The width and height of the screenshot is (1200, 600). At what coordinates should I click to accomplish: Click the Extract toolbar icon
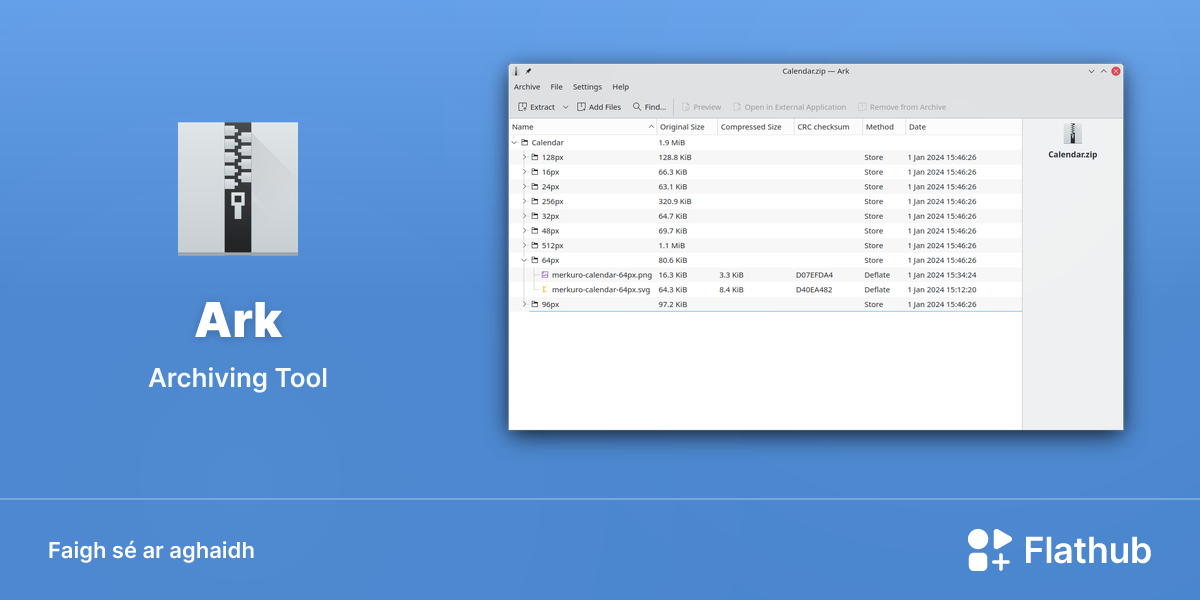pyautogui.click(x=522, y=107)
